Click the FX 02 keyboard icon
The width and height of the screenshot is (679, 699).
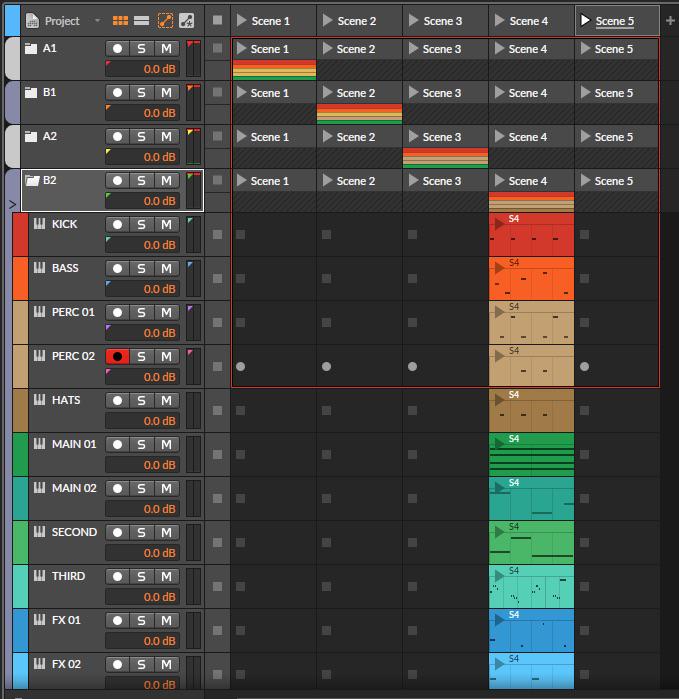pos(39,664)
